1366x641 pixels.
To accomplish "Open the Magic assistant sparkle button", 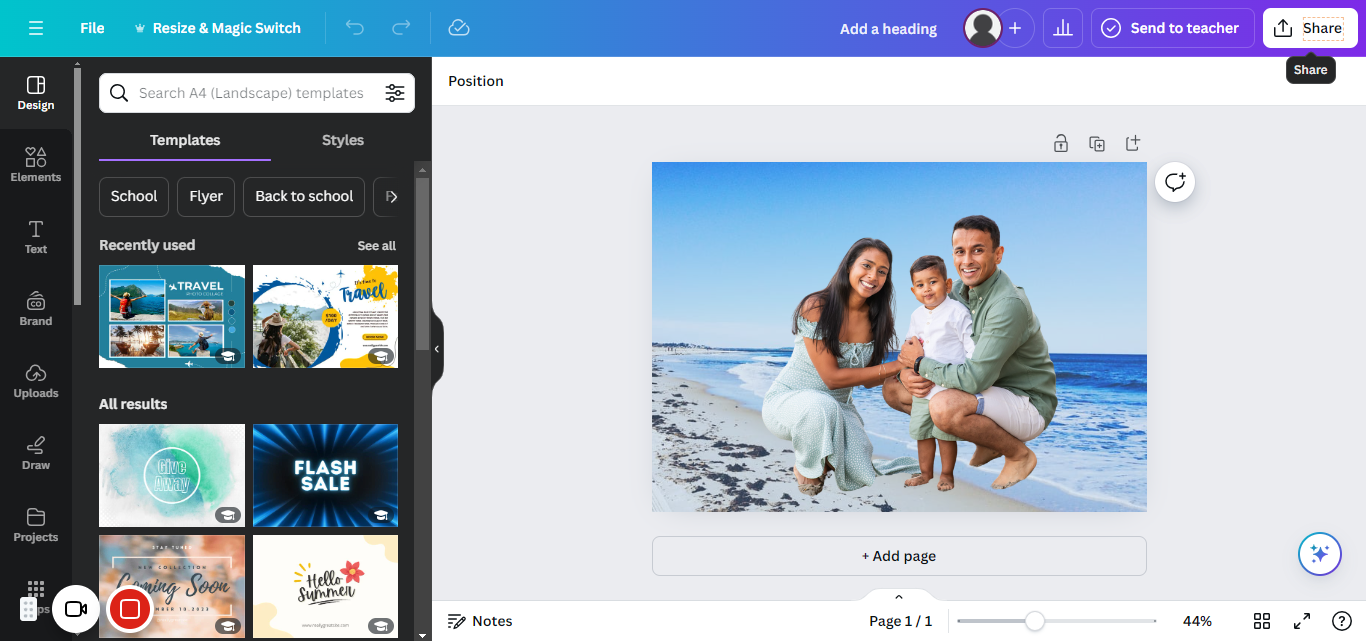I will [x=1319, y=554].
